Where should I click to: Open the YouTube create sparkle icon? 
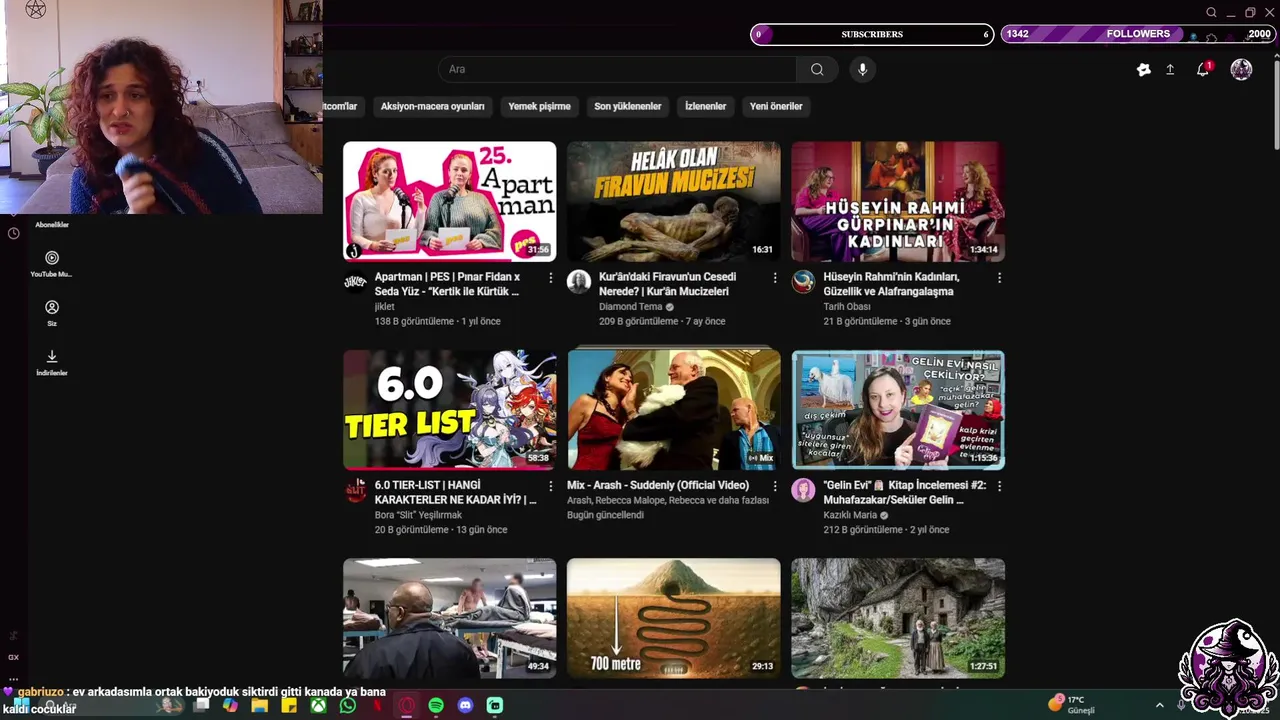(1144, 69)
